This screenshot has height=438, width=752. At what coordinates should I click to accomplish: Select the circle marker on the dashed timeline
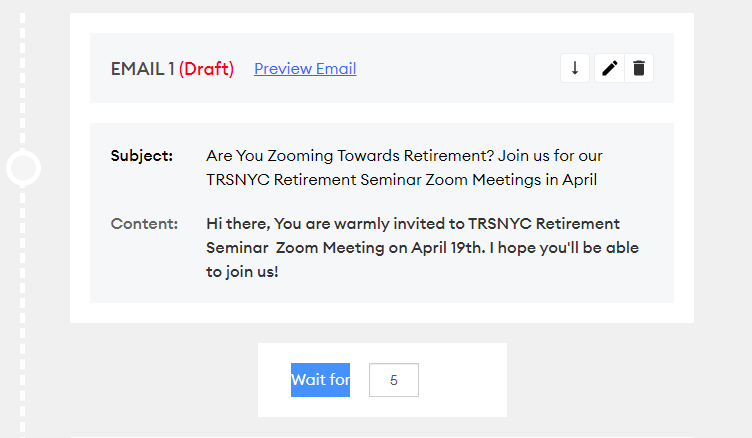23,168
